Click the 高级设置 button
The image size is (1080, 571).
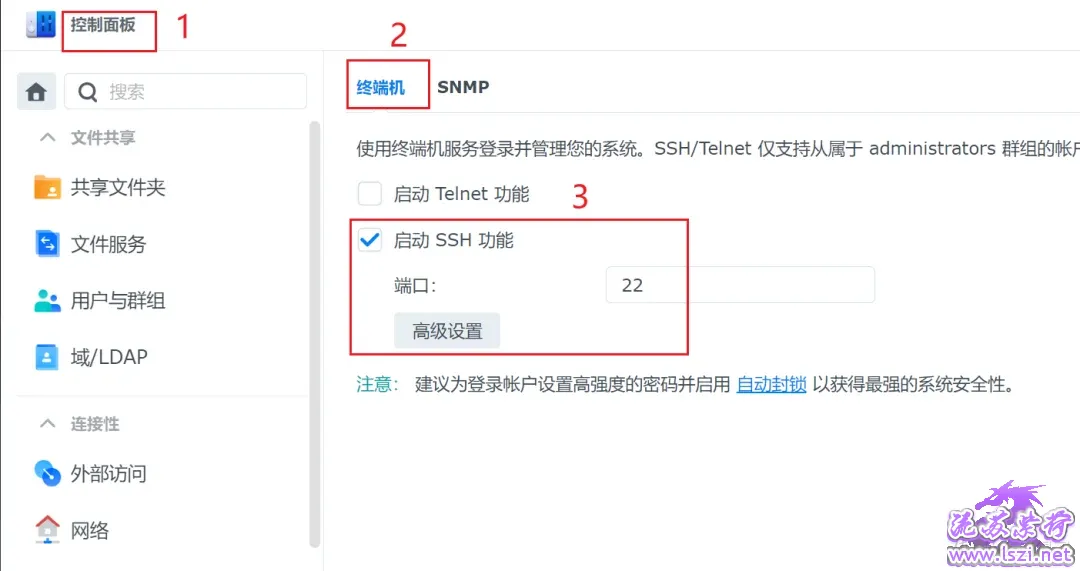pyautogui.click(x=447, y=331)
